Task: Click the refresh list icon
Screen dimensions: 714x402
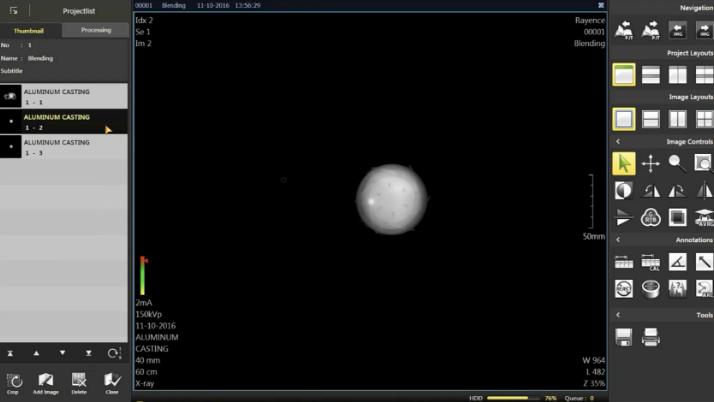Action: point(114,353)
